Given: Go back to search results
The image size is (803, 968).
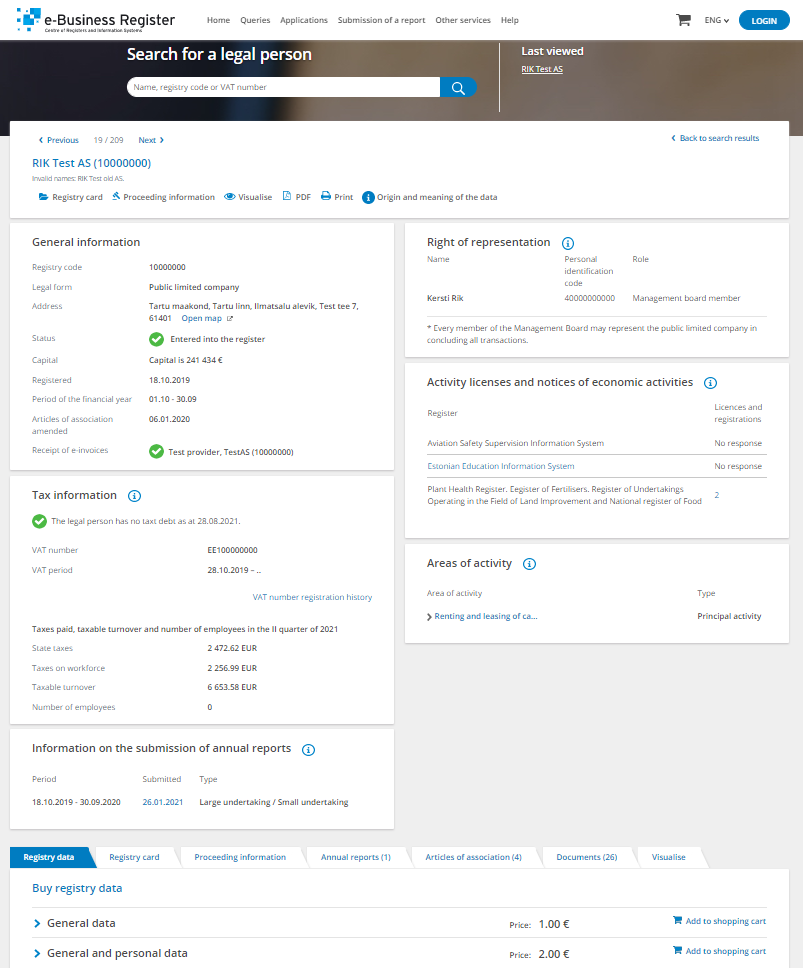Looking at the screenshot, I should (715, 138).
